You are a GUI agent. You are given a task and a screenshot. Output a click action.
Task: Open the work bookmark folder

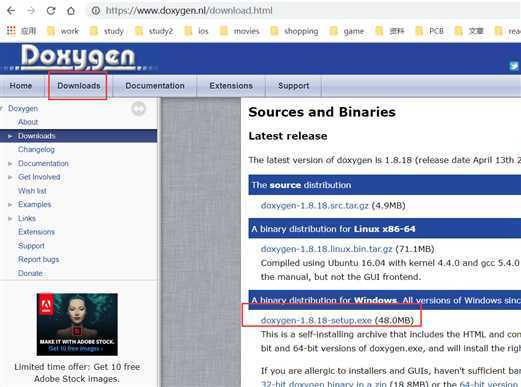[x=63, y=31]
